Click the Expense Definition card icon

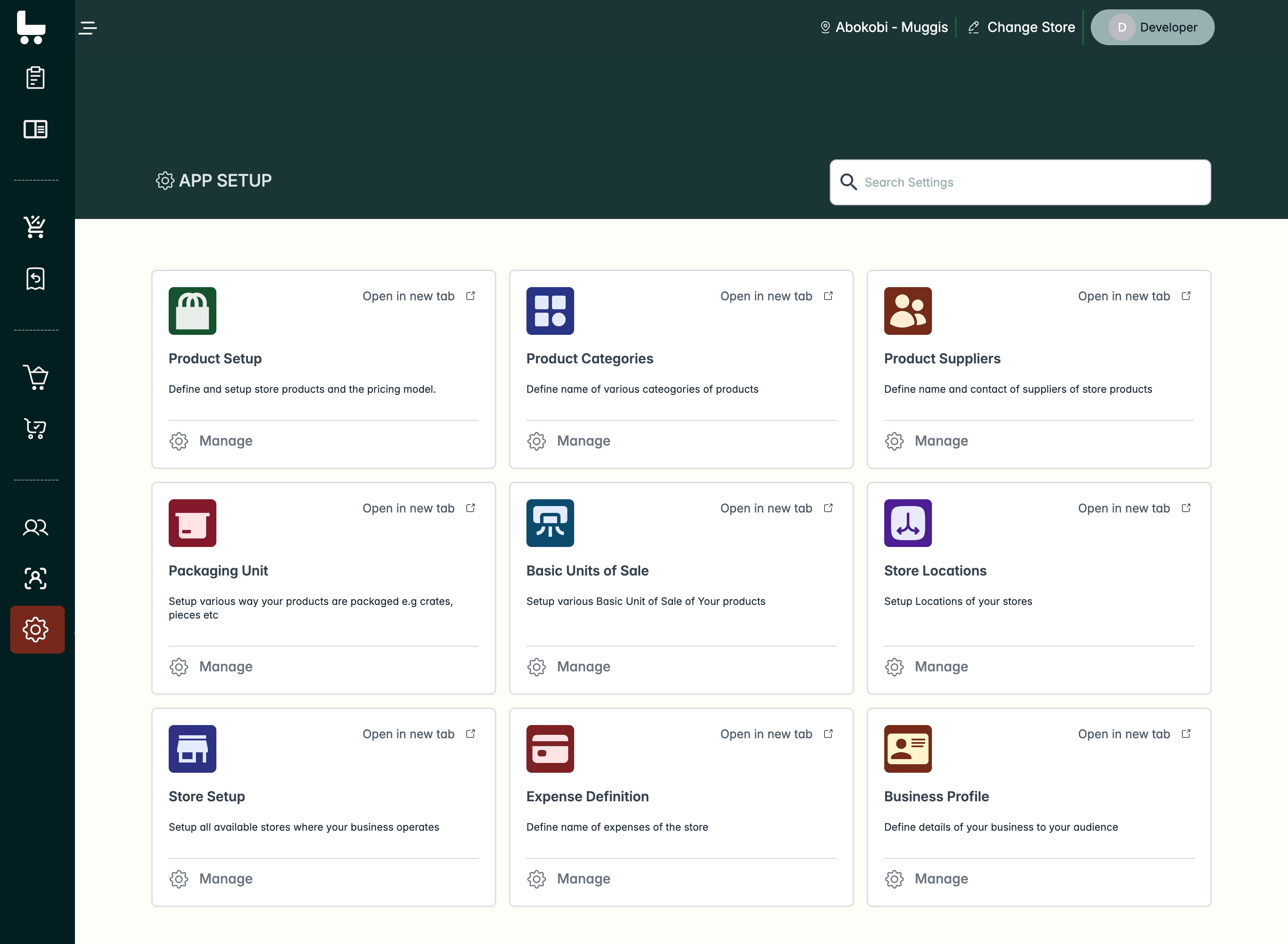550,748
